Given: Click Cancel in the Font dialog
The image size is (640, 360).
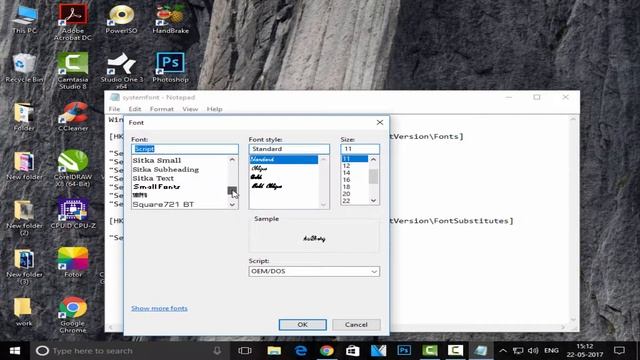Looking at the screenshot, I should (x=356, y=324).
